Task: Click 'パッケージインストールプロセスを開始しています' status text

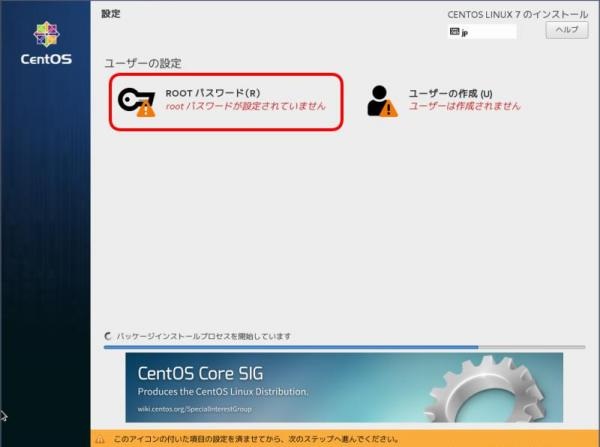Action: coord(203,336)
